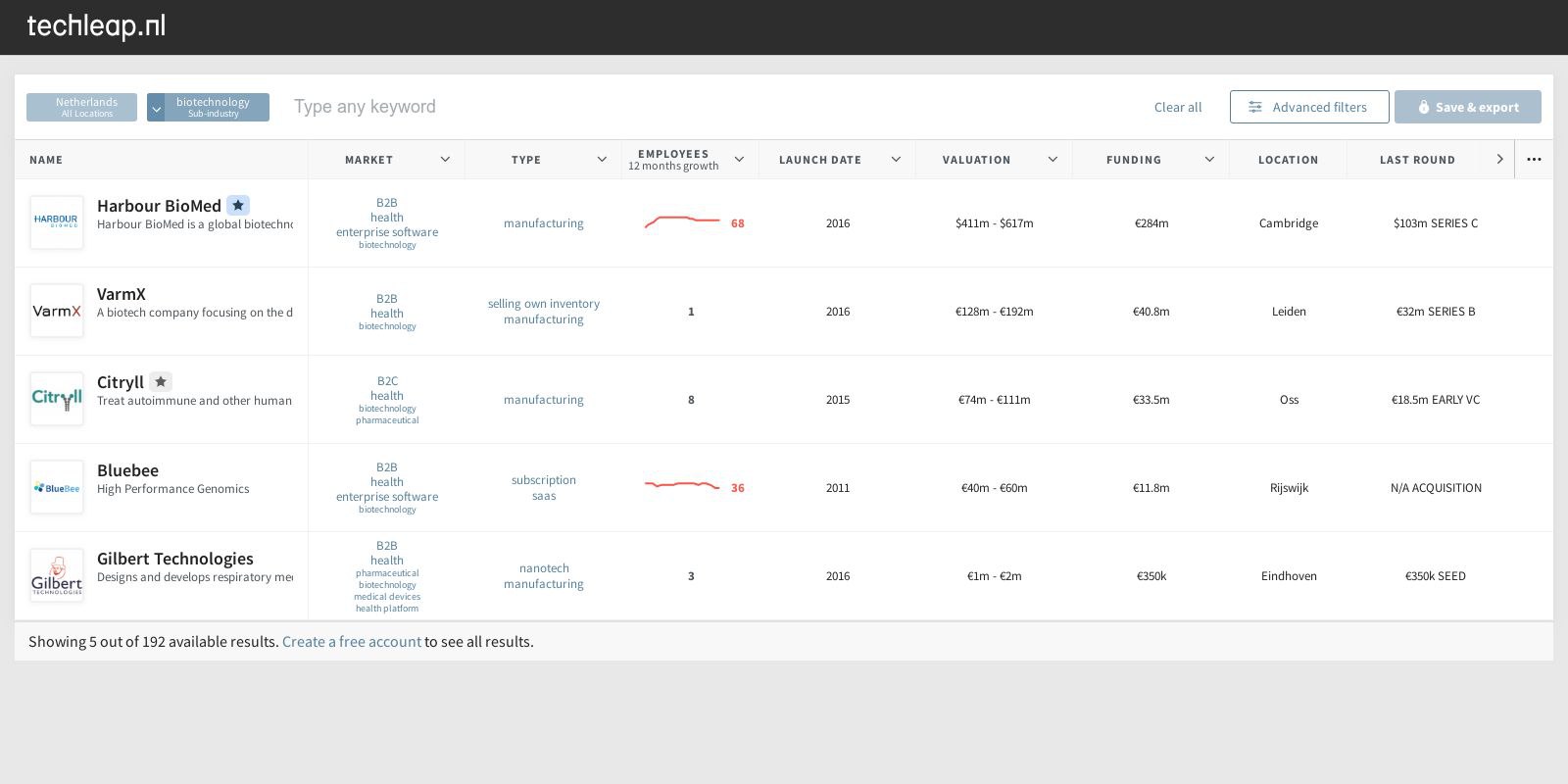The width and height of the screenshot is (1568, 784).
Task: Click the Eindhoven location cell
Action: pos(1289,576)
